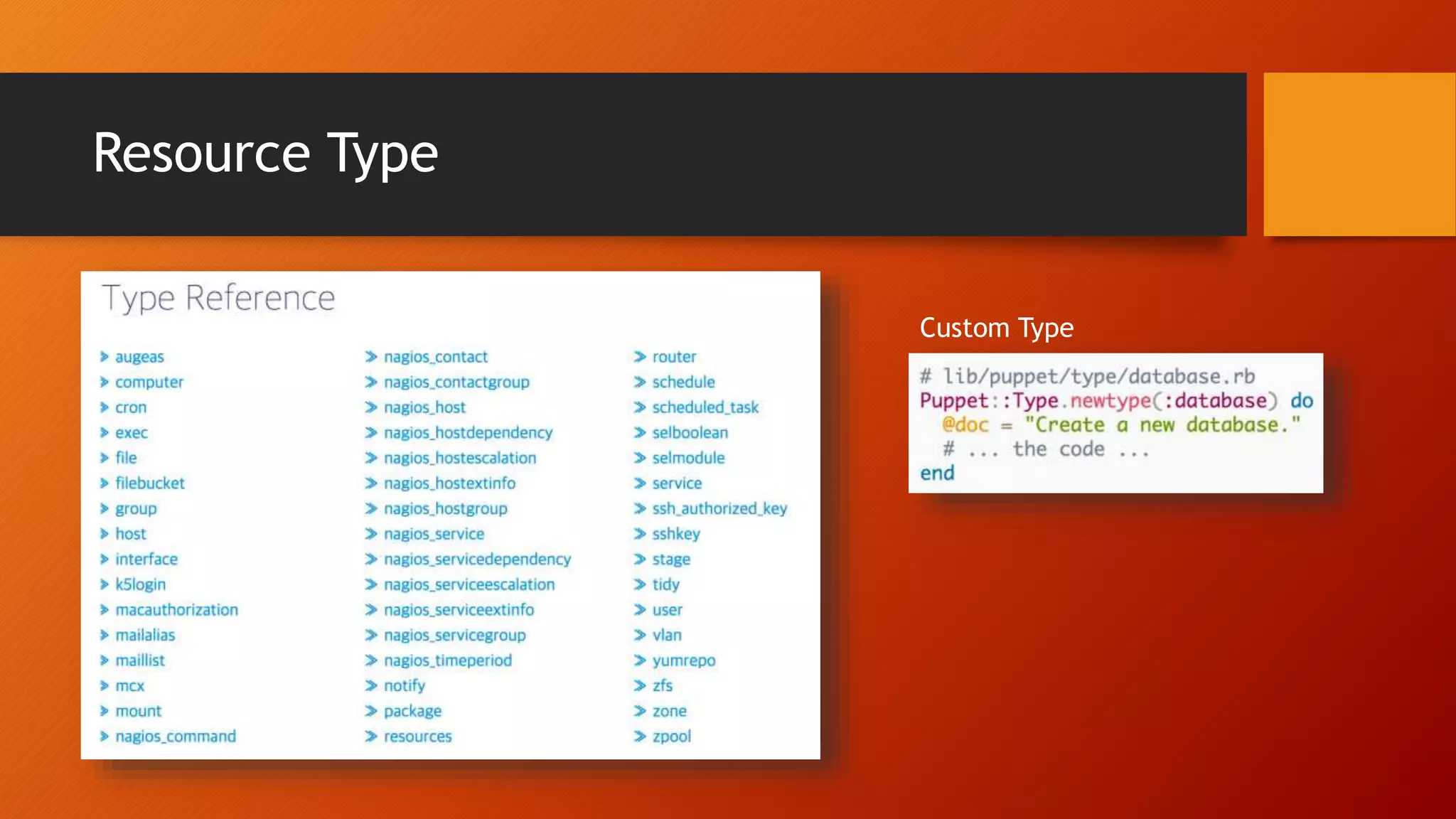Follow the macauthorization link
1456x819 pixels.
(176, 610)
